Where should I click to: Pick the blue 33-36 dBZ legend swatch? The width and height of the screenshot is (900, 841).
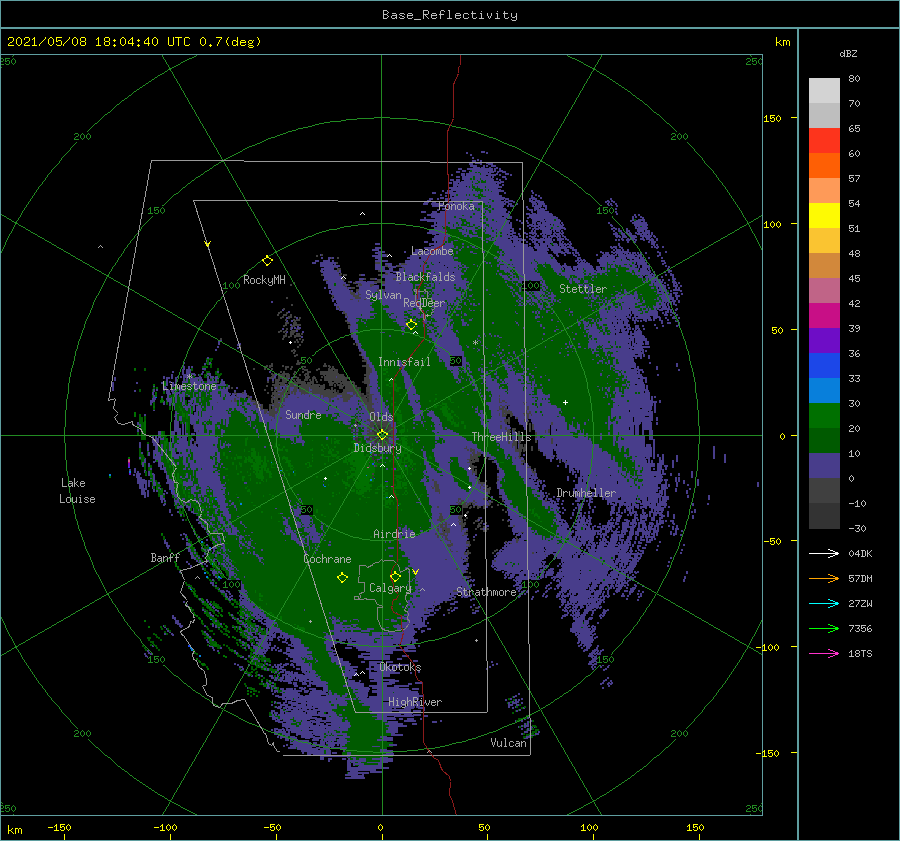824,366
